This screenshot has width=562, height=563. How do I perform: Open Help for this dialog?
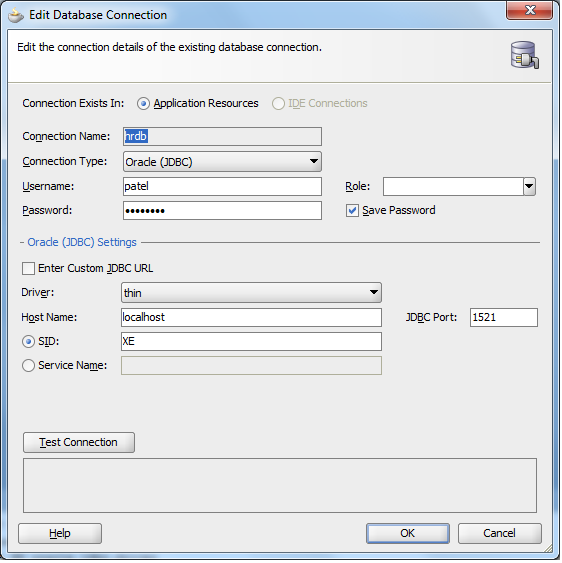point(60,534)
